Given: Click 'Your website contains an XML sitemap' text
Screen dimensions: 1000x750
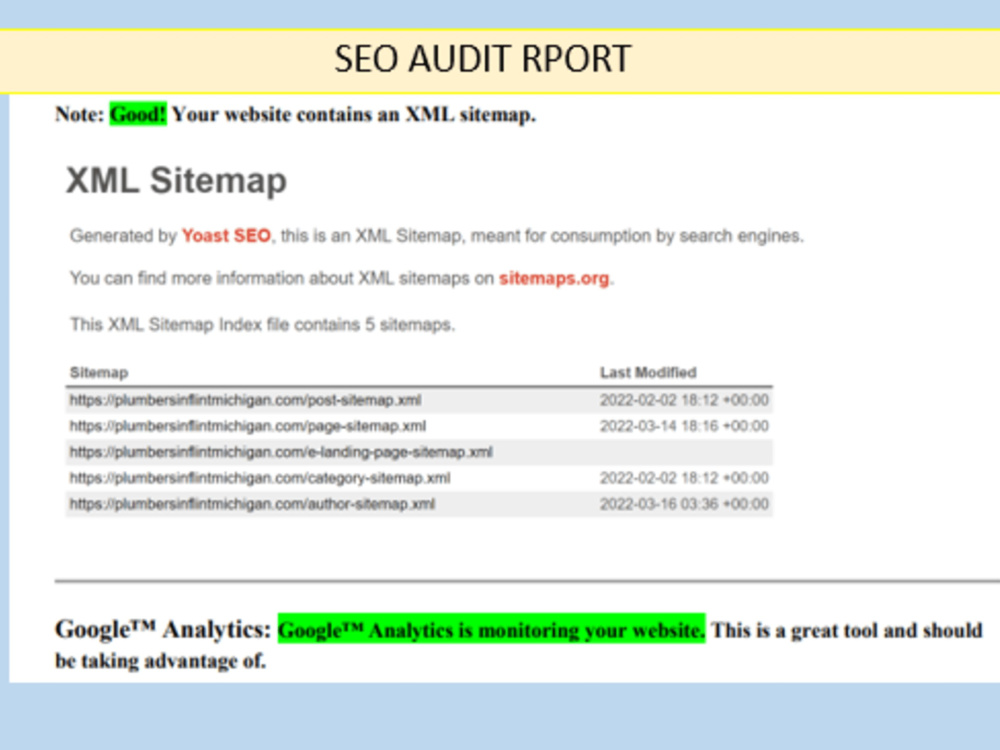Looking at the screenshot, I should 354,115.
